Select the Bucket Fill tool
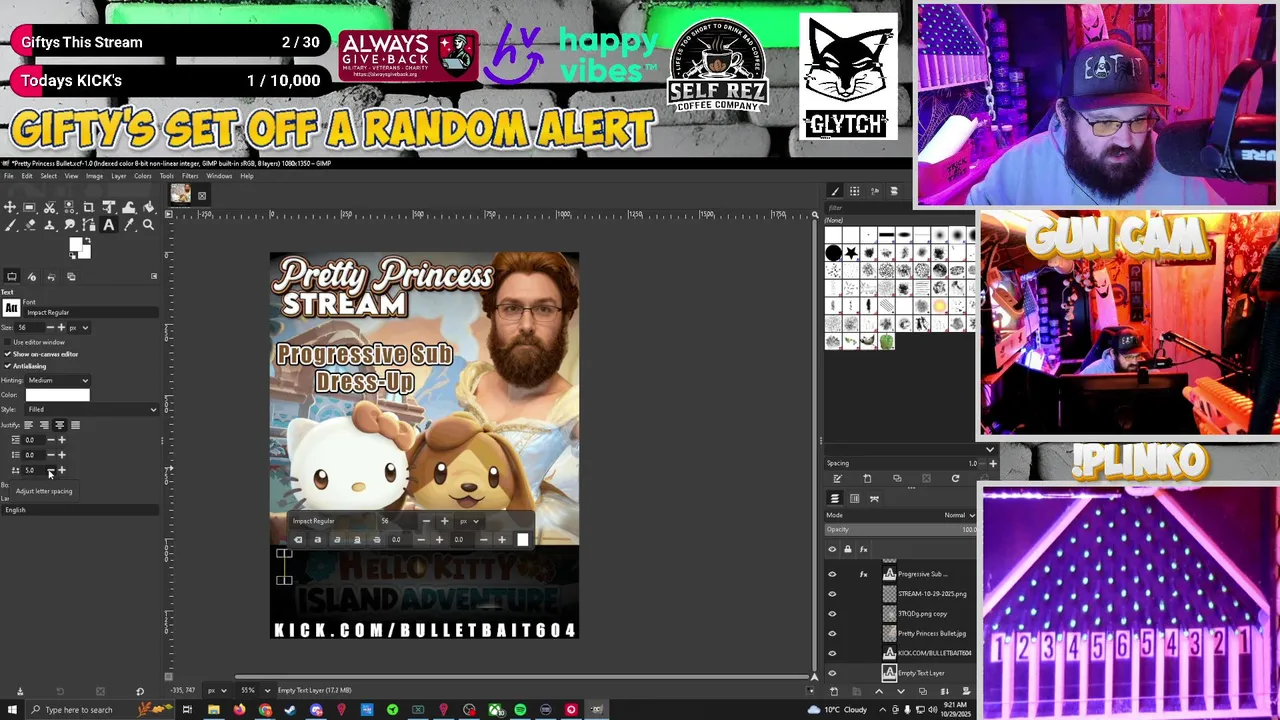The image size is (1280, 720). tap(148, 207)
